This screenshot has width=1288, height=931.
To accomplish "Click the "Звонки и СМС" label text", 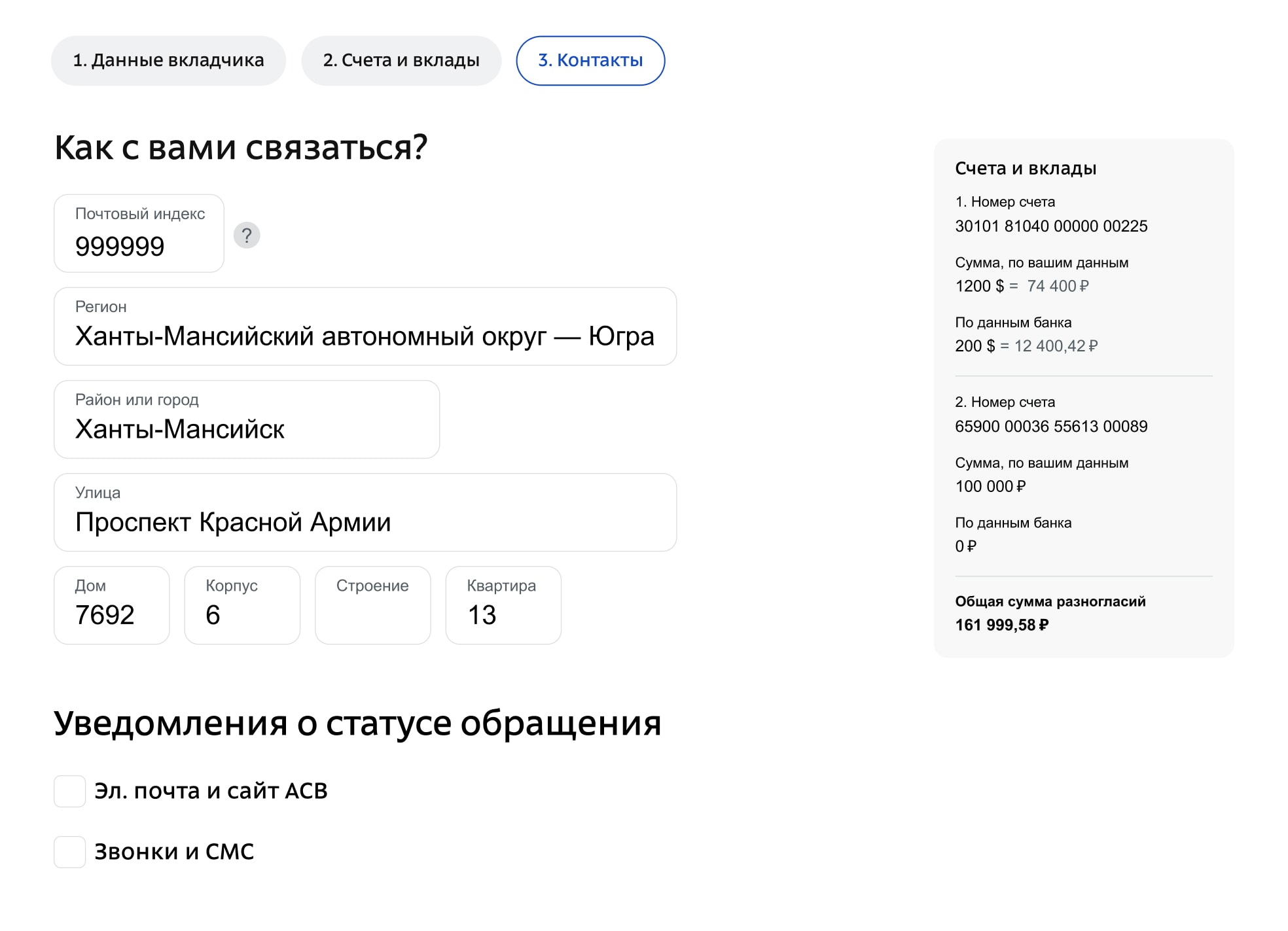I will pos(174,852).
